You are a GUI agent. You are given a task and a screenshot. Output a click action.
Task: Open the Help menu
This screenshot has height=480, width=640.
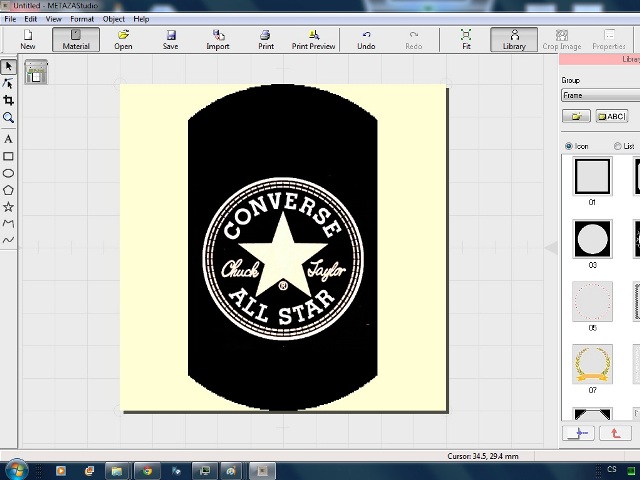141,19
